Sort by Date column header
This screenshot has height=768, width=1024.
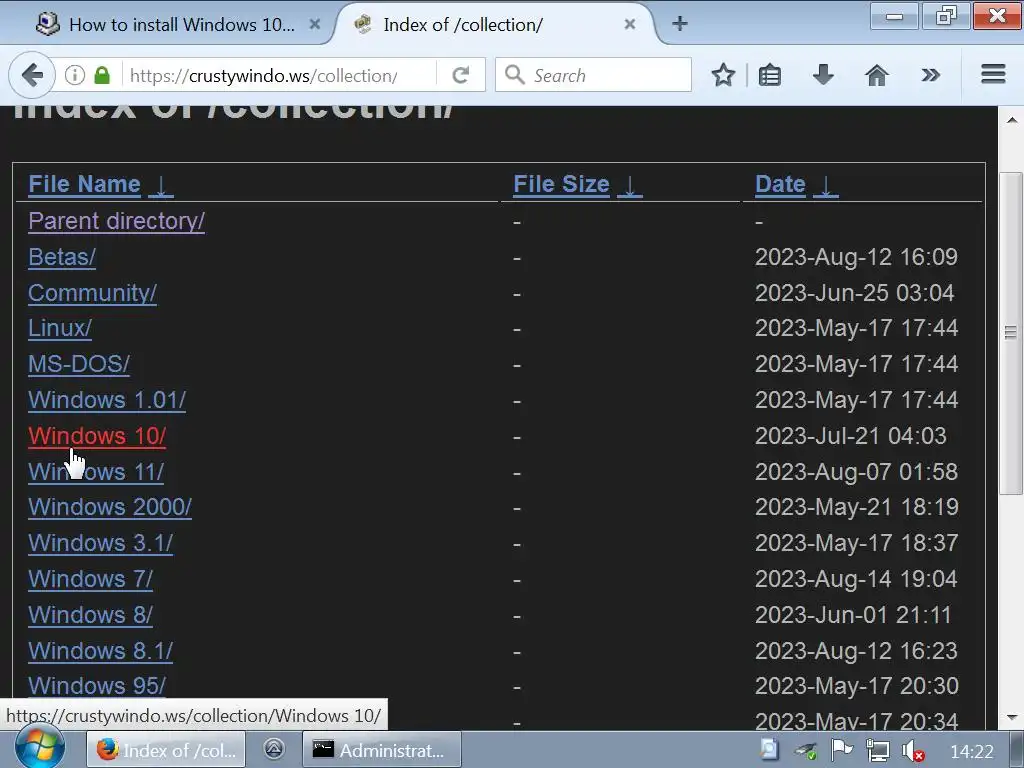coord(780,184)
